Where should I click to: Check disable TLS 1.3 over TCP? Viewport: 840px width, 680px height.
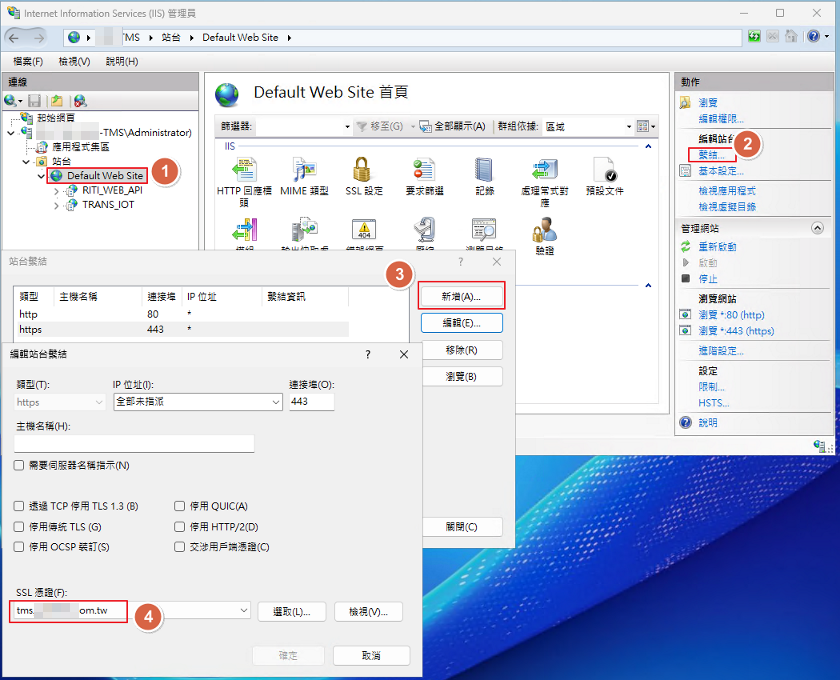(x=19, y=506)
